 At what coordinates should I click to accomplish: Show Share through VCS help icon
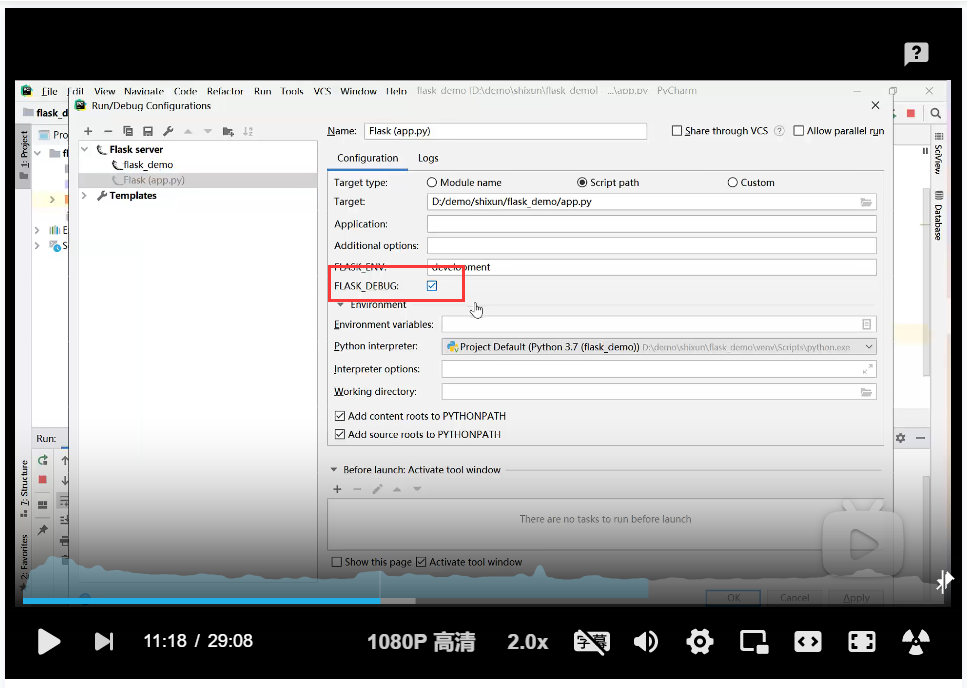click(779, 131)
